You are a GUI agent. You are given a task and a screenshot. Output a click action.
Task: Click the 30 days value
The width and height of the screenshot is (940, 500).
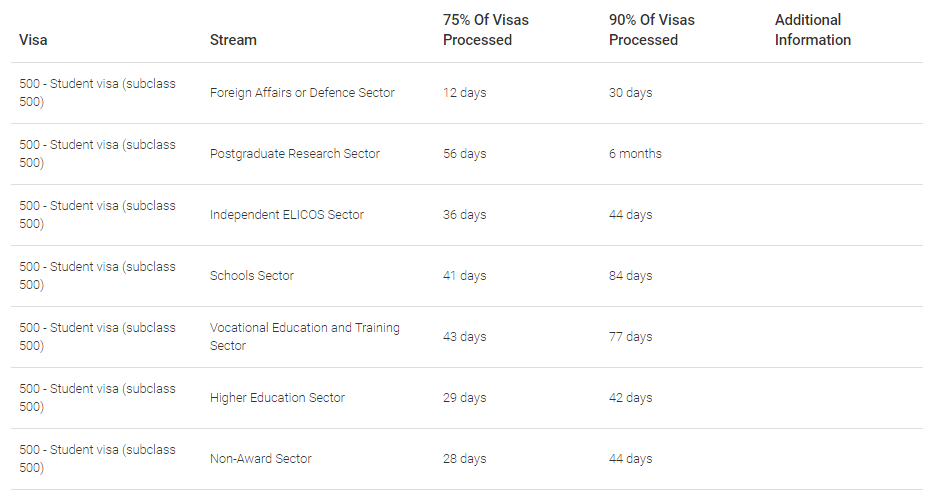tap(630, 93)
